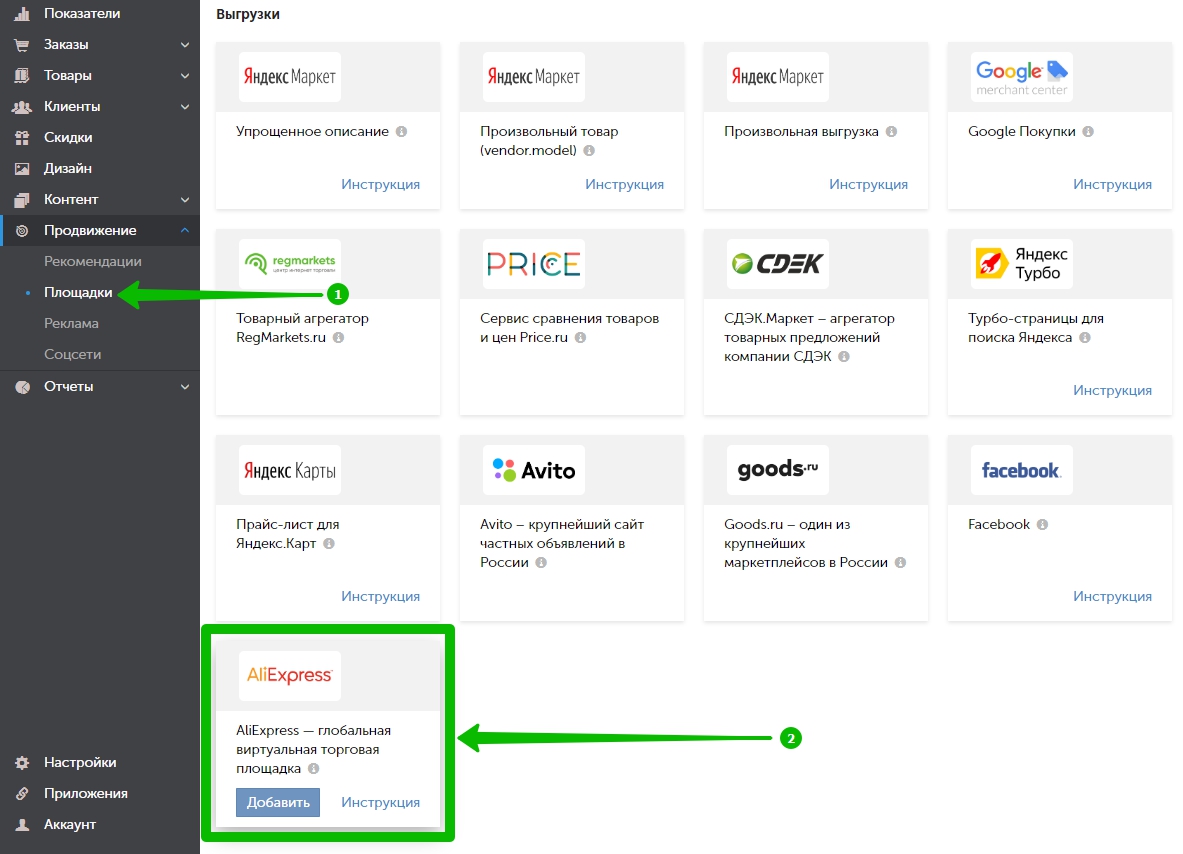Click info icon after компании СДЭК text
The width and height of the screenshot is (1183, 854).
[843, 356]
